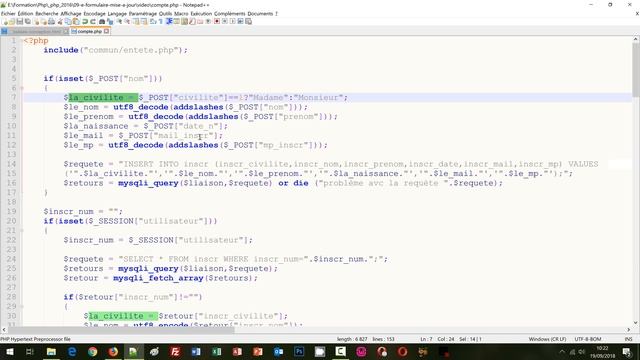
Task: Click the Cut toolbar icon
Action: [x=60, y=21]
